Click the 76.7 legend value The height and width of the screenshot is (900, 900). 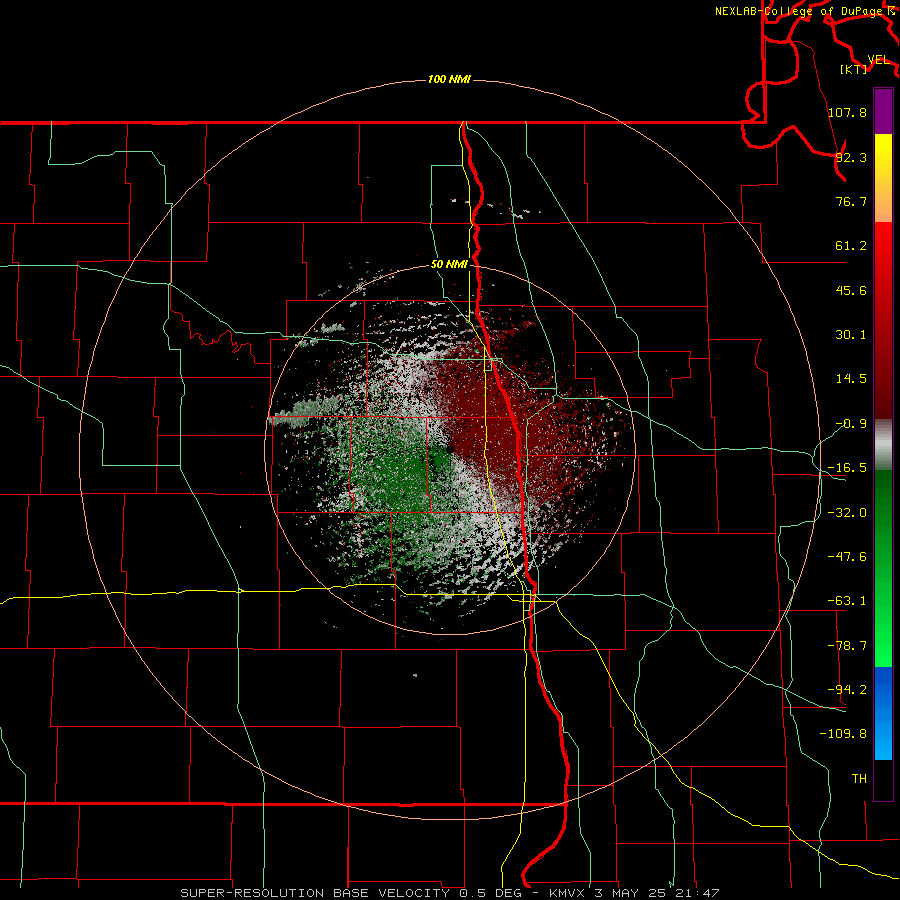tap(851, 201)
